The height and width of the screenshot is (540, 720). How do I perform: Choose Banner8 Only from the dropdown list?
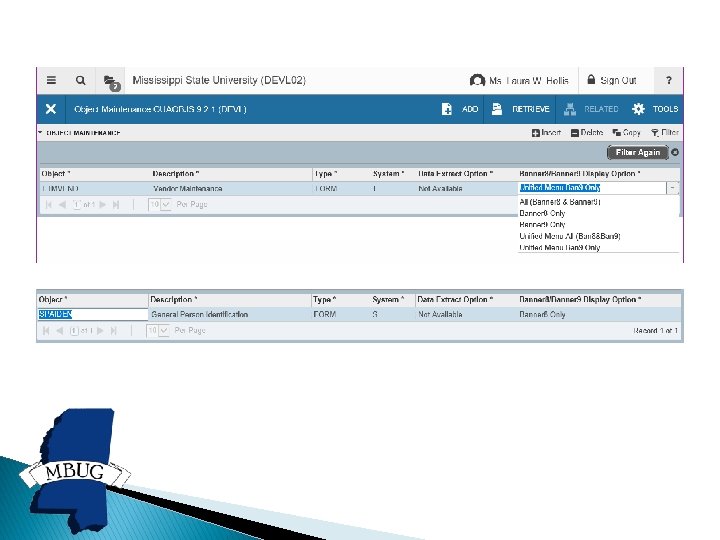point(542,214)
